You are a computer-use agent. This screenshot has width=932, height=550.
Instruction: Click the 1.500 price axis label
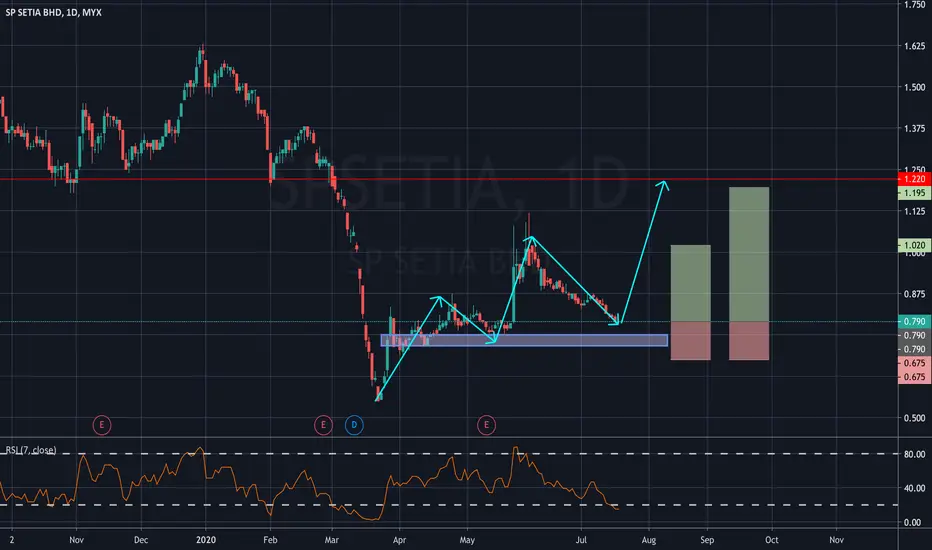tap(914, 87)
